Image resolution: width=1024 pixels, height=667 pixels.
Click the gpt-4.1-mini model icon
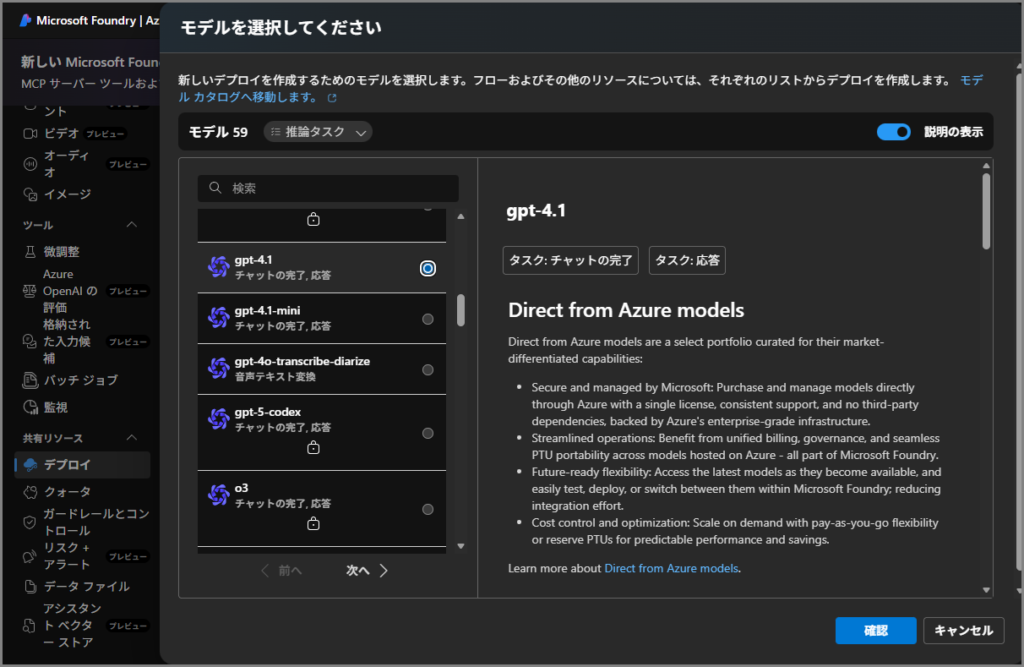coord(218,318)
